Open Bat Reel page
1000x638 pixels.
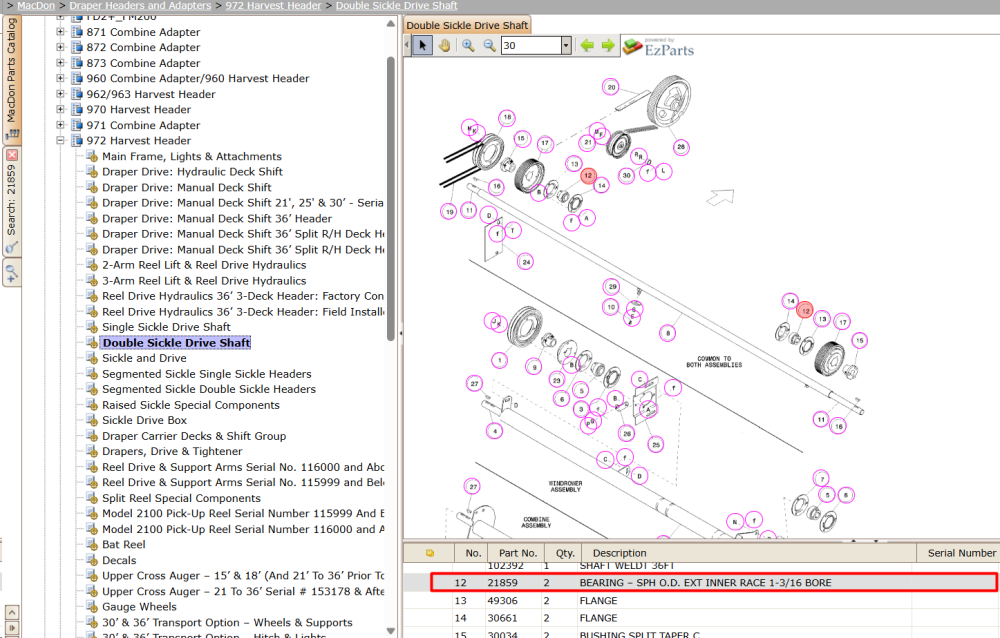124,545
